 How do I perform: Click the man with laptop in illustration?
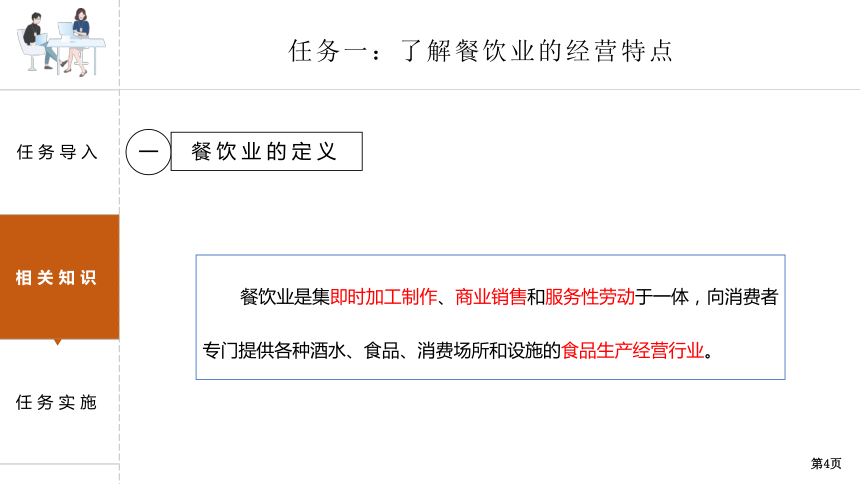(39, 41)
